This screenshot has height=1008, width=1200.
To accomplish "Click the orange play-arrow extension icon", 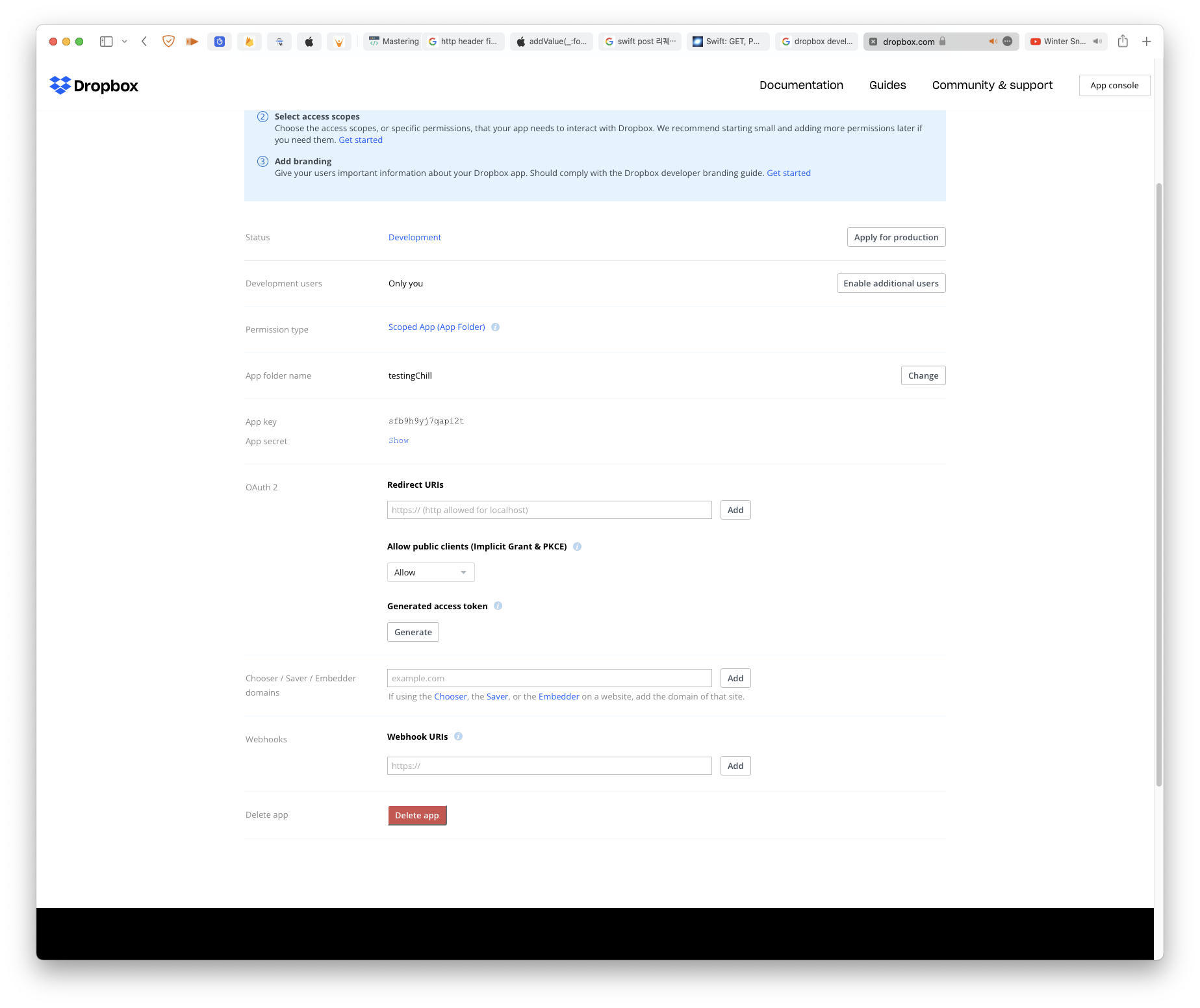I will tap(192, 42).
